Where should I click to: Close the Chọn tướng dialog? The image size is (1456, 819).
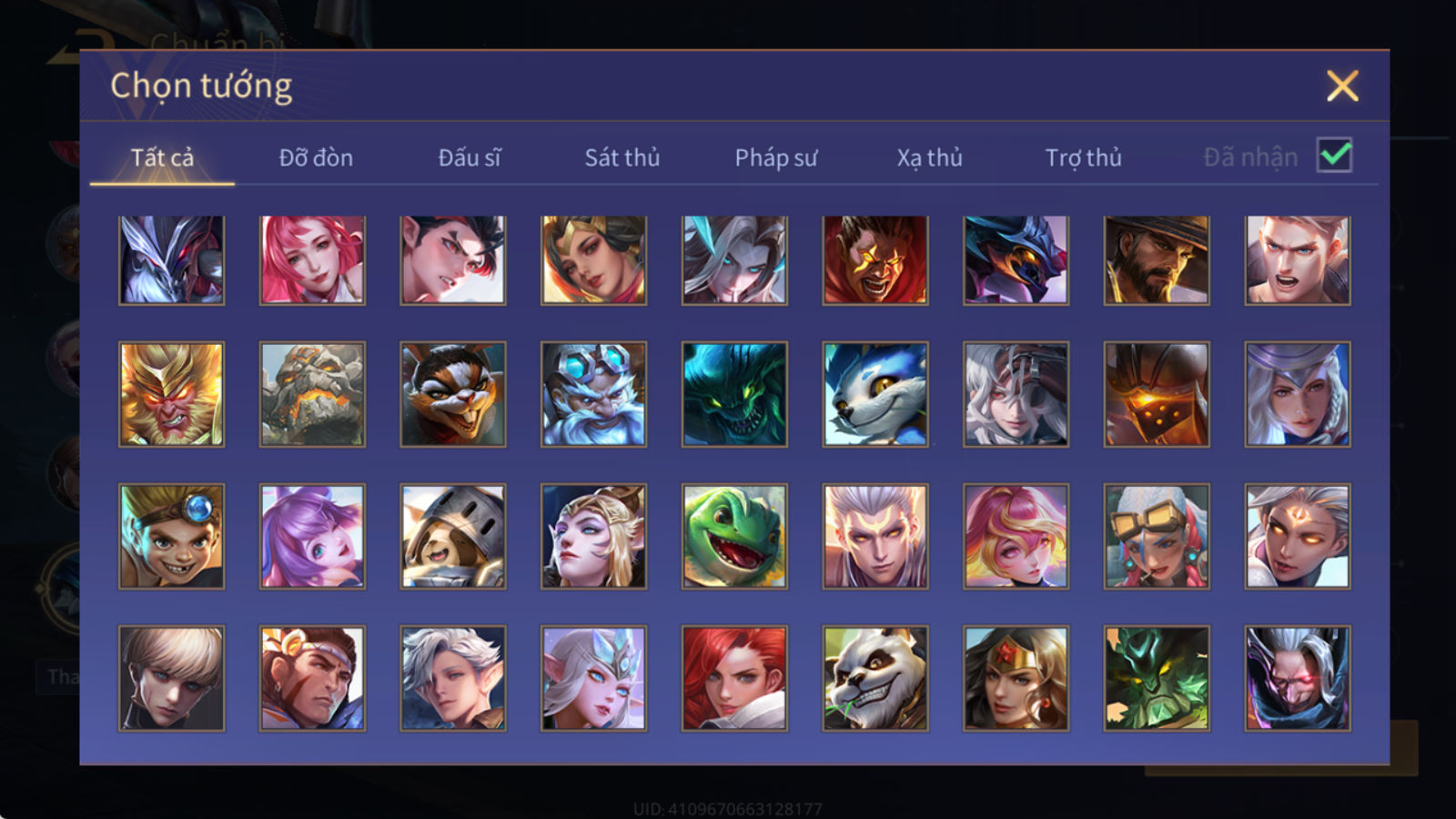pyautogui.click(x=1342, y=86)
